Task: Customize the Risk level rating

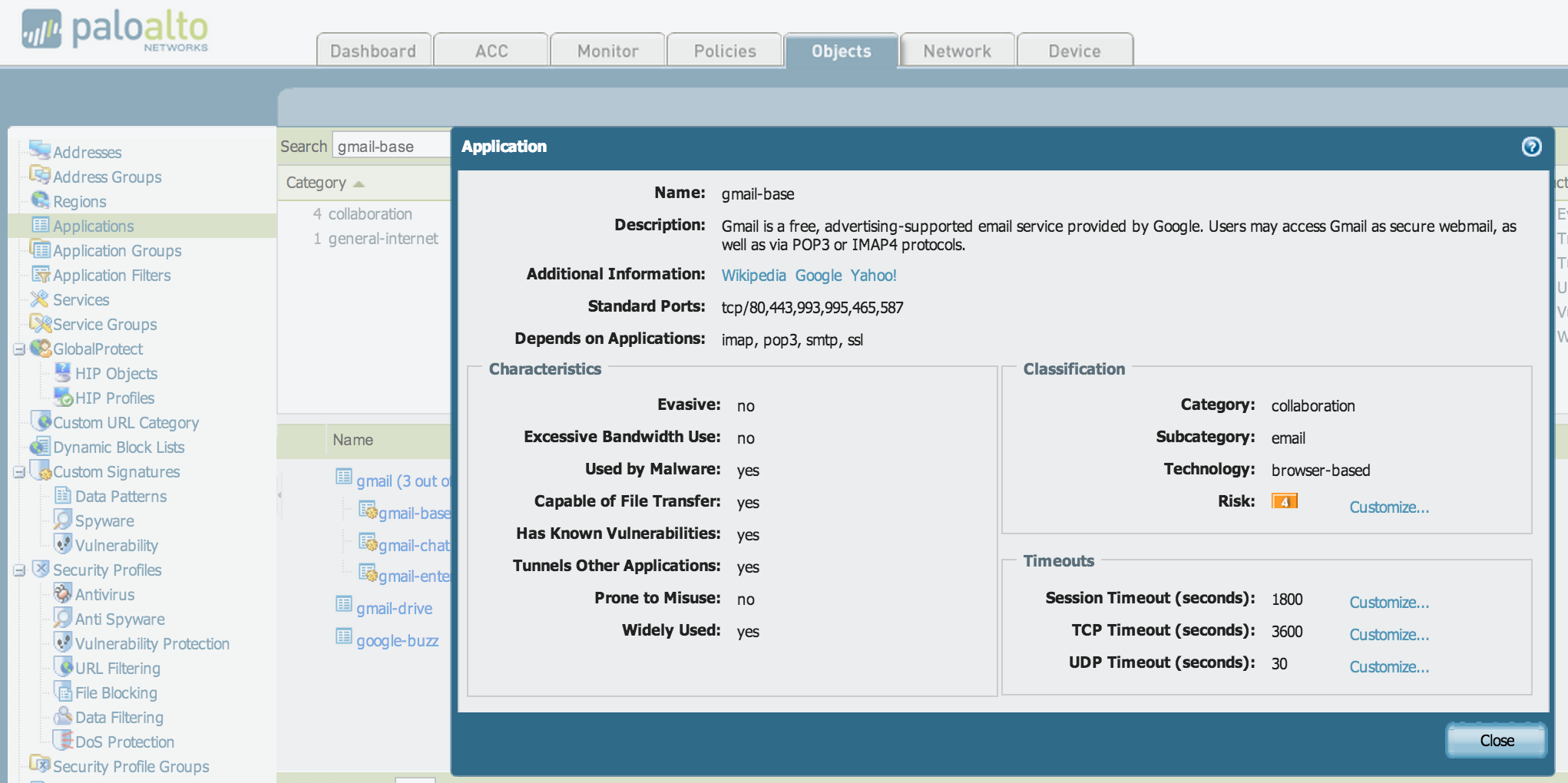Action: (x=1388, y=507)
